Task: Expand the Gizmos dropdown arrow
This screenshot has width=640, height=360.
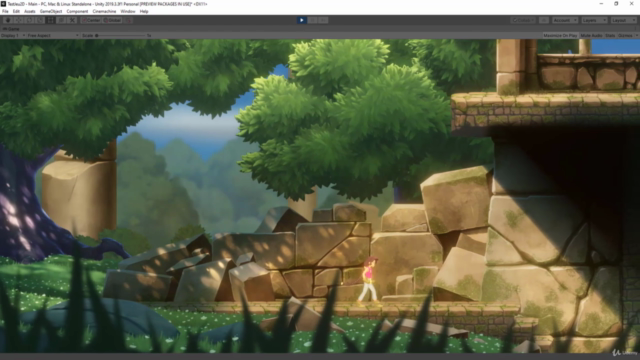Action: 636,36
